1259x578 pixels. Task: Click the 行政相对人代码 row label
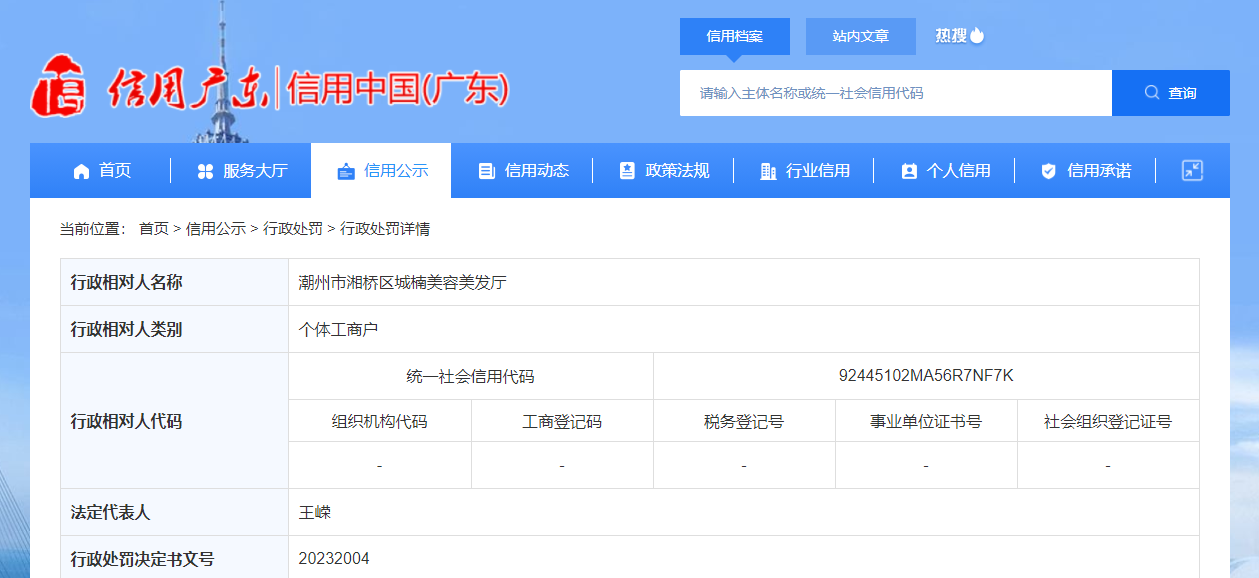[127, 421]
